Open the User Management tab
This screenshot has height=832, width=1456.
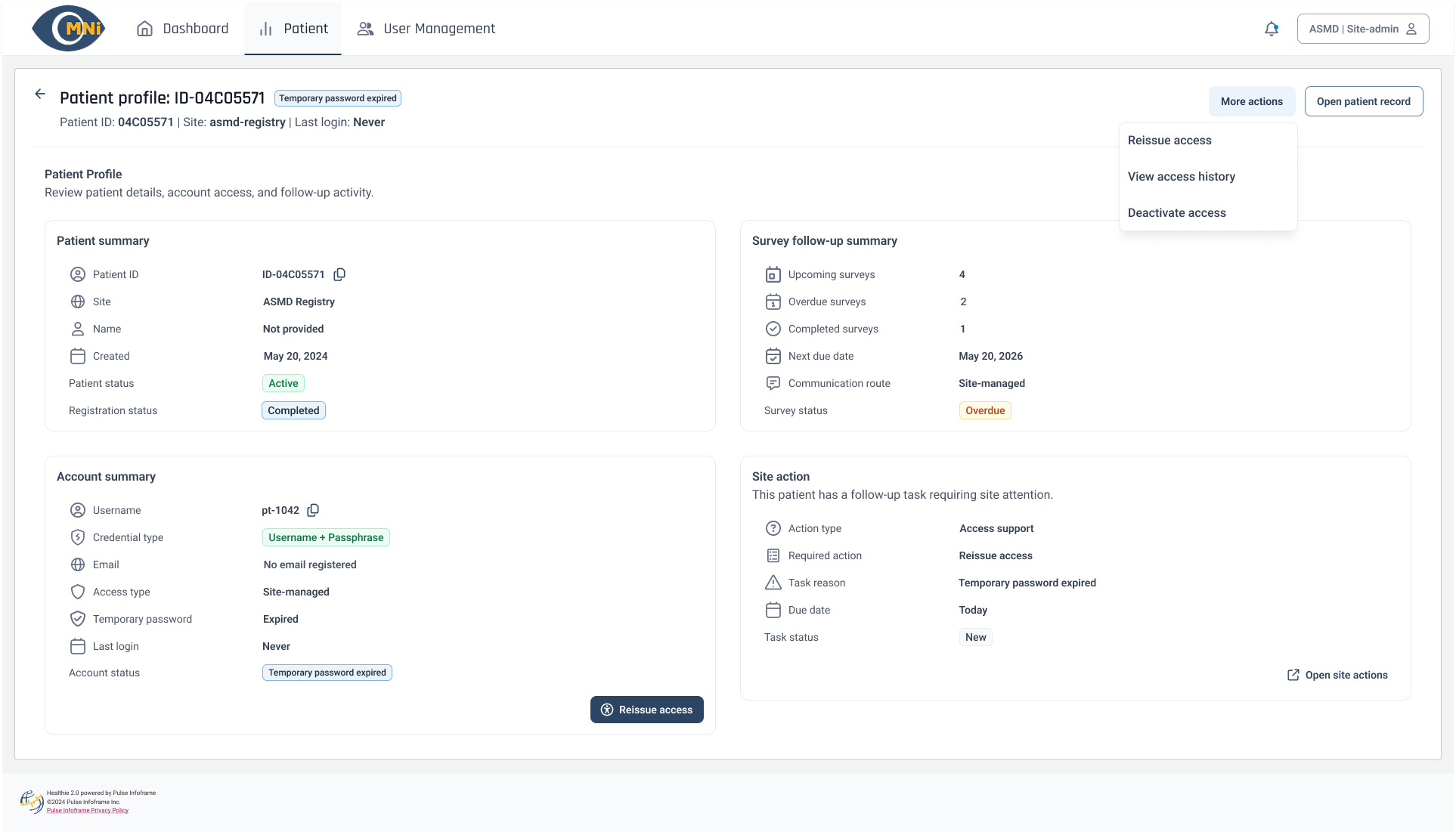[426, 29]
